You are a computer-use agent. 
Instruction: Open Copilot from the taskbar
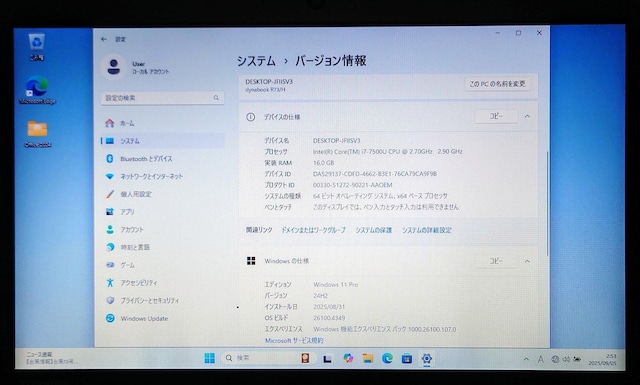pos(348,358)
